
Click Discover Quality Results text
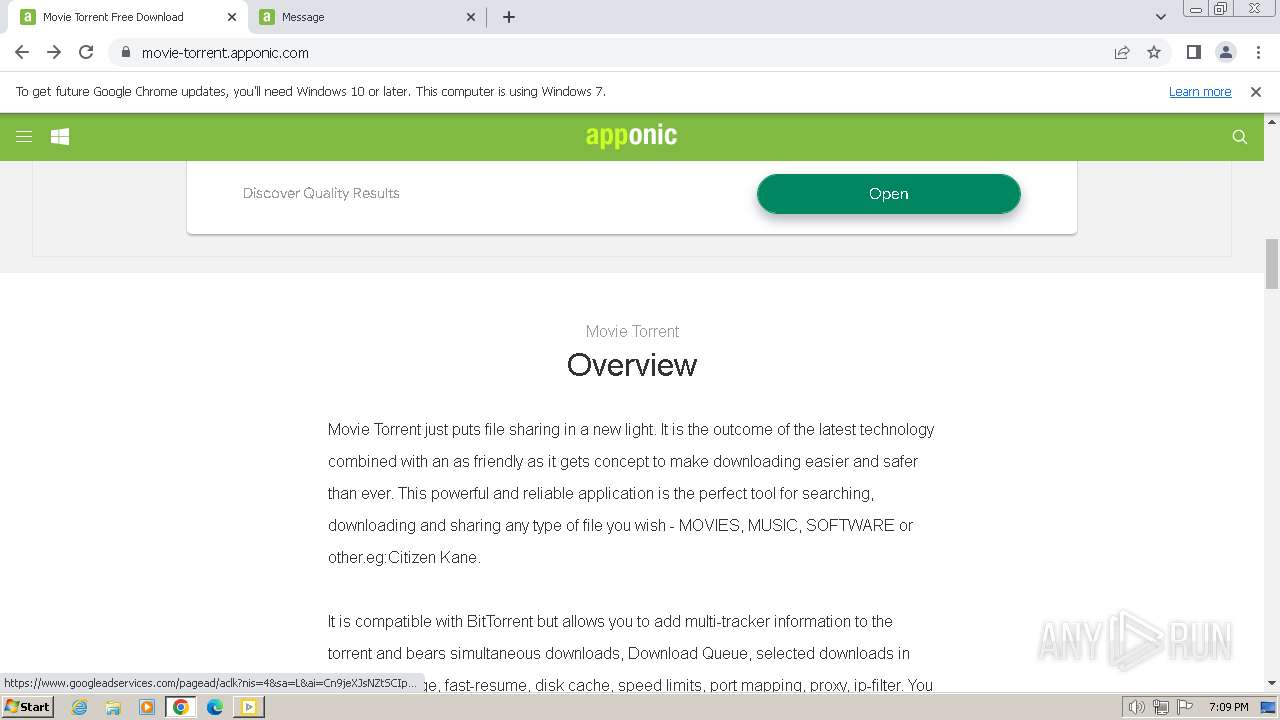pos(321,193)
